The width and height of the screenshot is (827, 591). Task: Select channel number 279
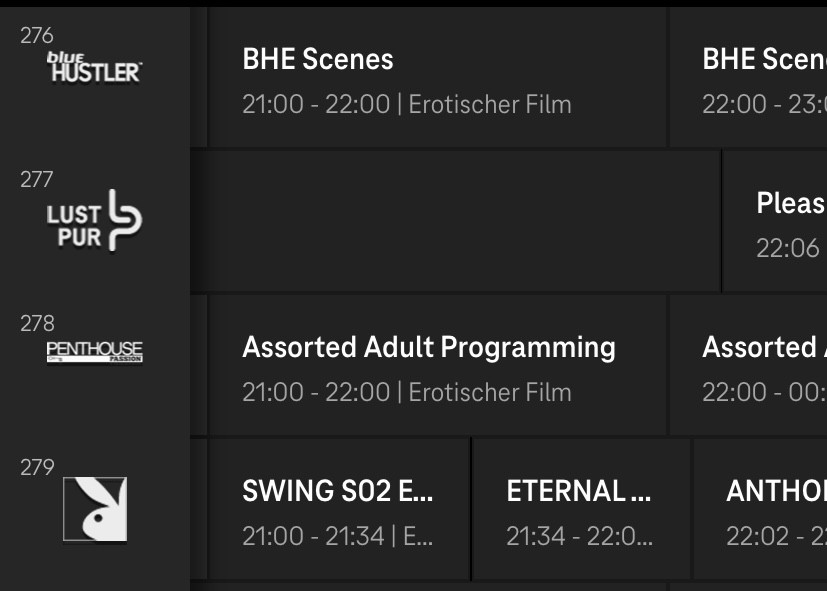point(37,467)
